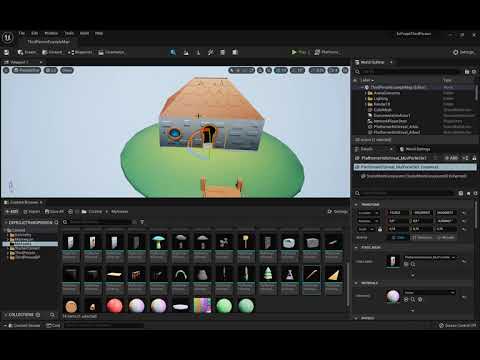Toggle the grid snap value button

coord(281,70)
